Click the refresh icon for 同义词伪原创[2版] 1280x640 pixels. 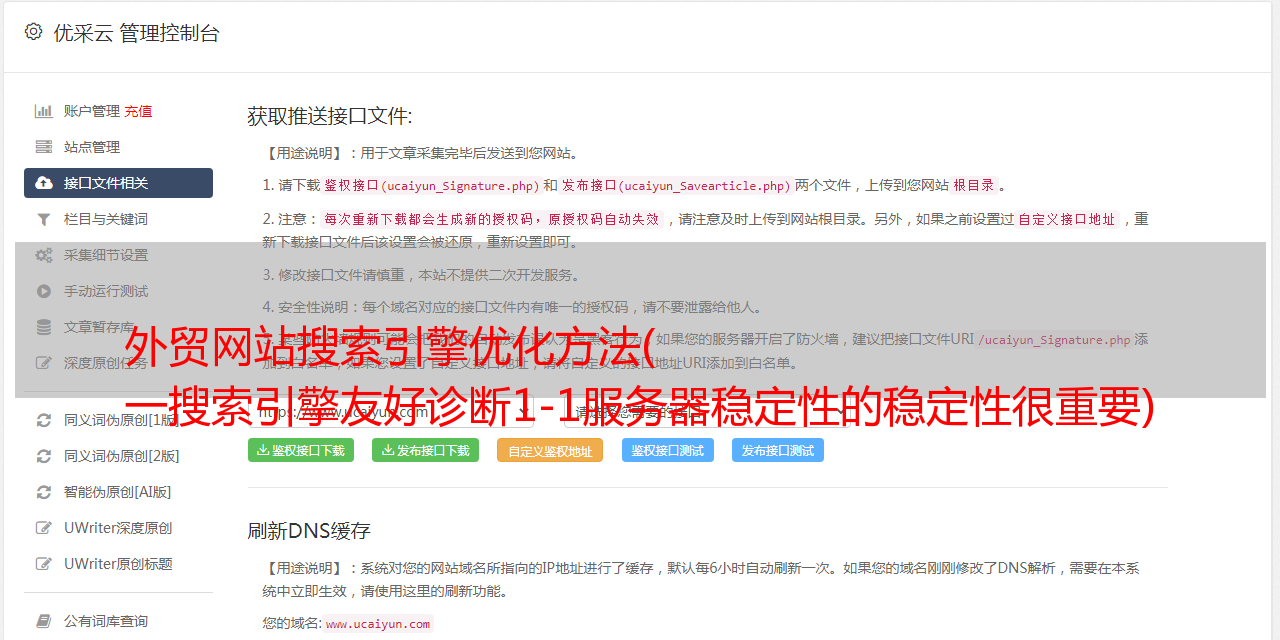pos(44,456)
